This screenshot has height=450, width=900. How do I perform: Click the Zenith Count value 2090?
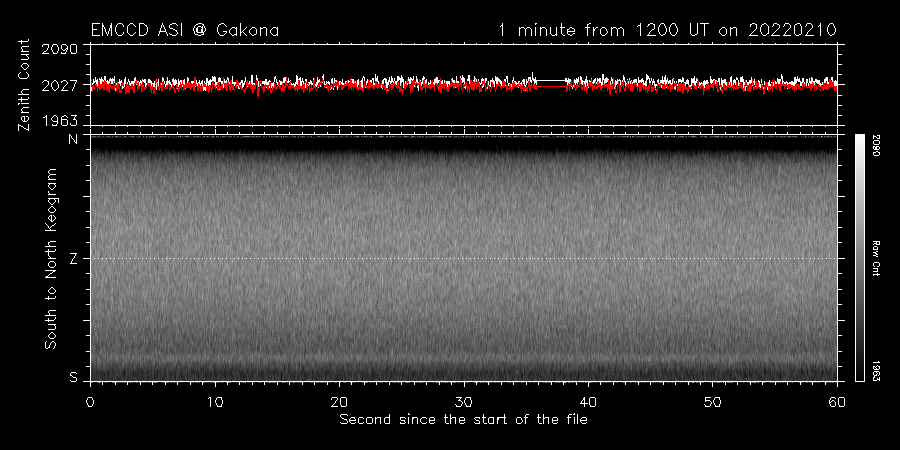(x=60, y=49)
